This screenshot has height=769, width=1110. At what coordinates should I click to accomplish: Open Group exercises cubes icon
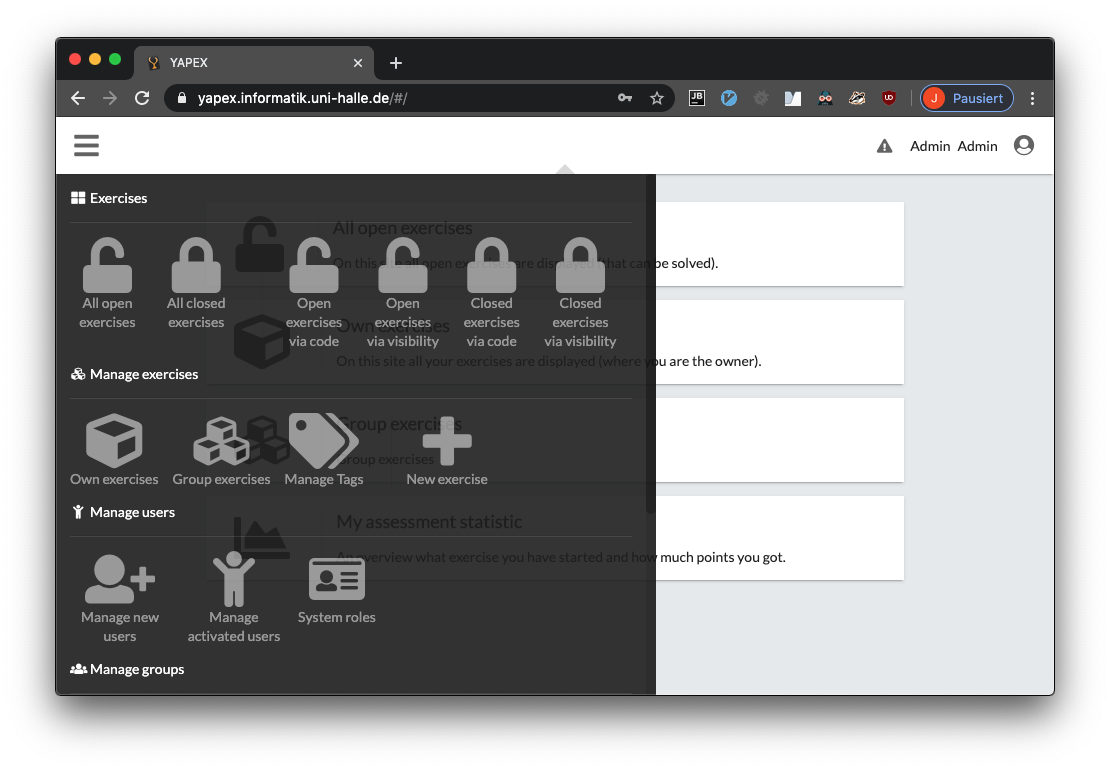[x=221, y=441]
